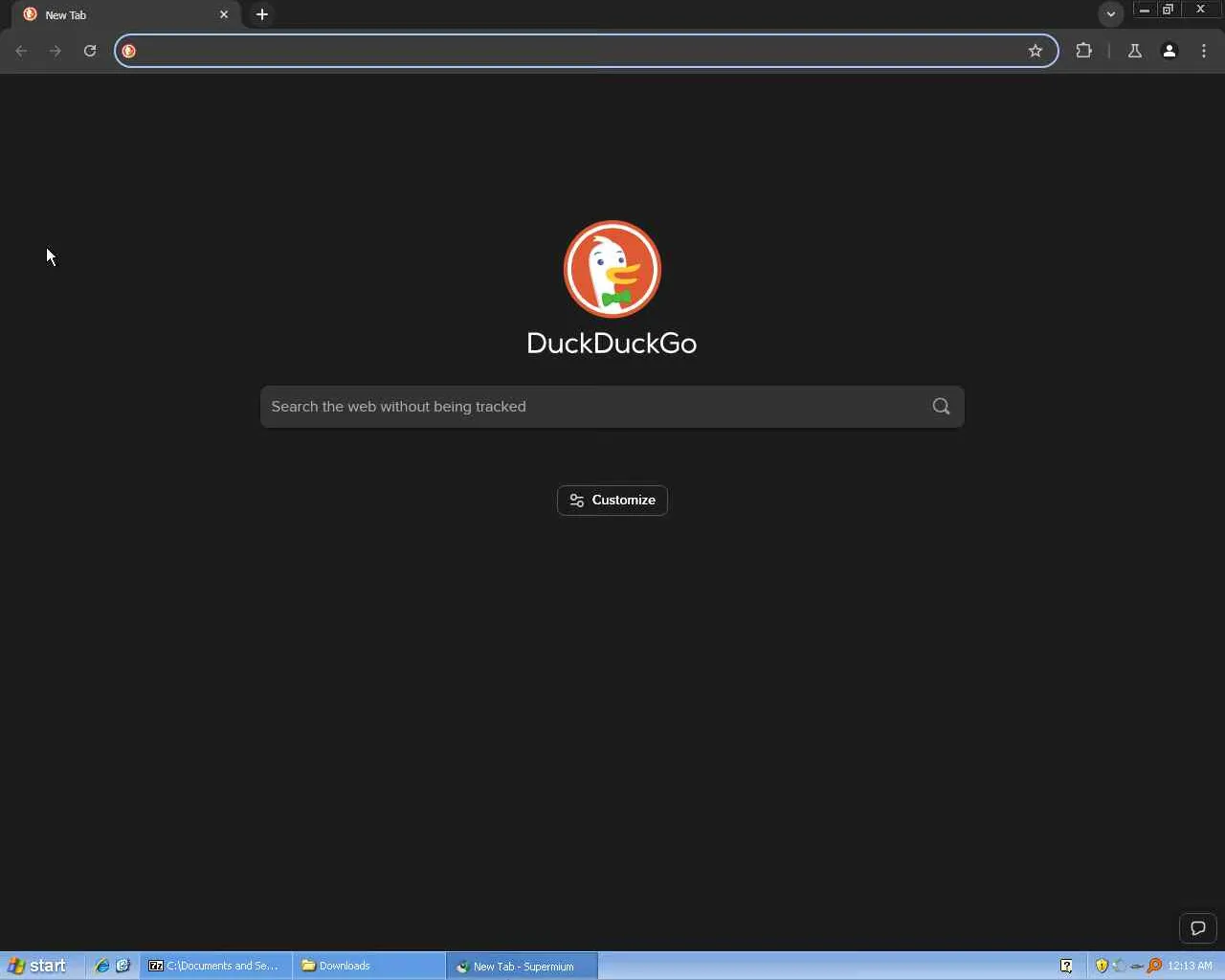Image resolution: width=1225 pixels, height=980 pixels.
Task: Go back to the previous page
Action: (x=21, y=51)
